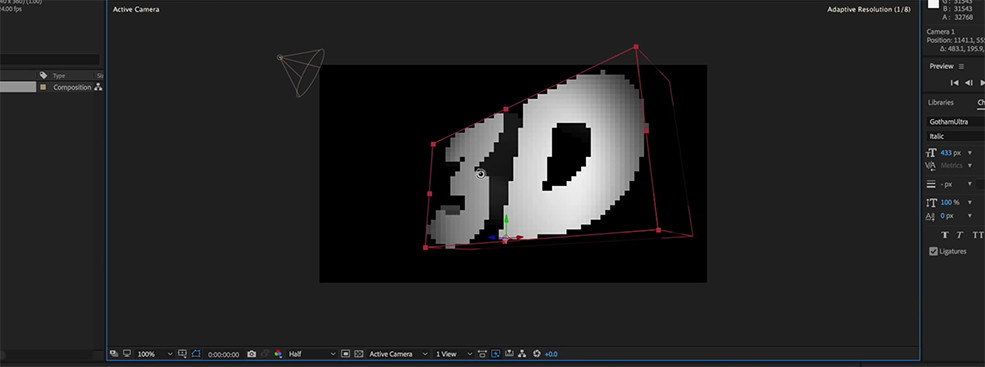Toggle pixel aspect ratio correction icon
This screenshot has width=985, height=367.
tap(482, 354)
